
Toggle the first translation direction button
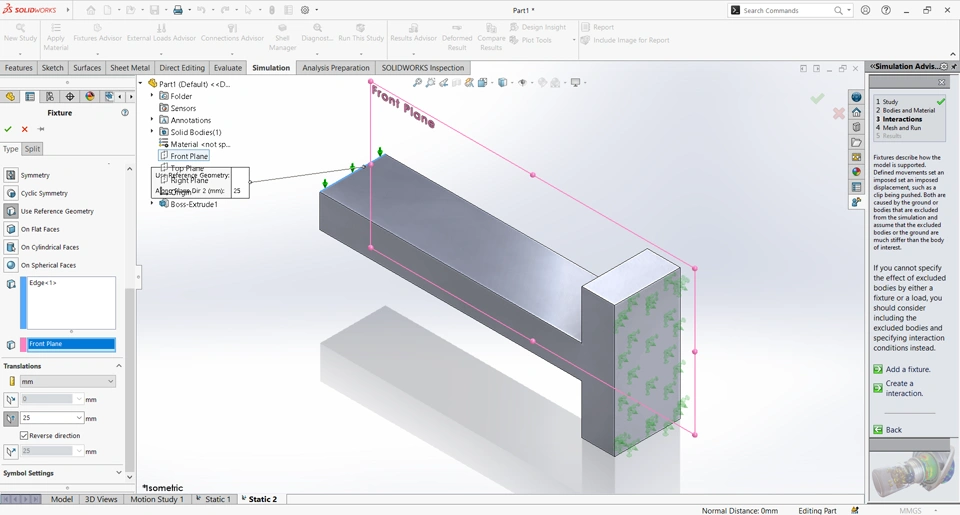click(11, 399)
